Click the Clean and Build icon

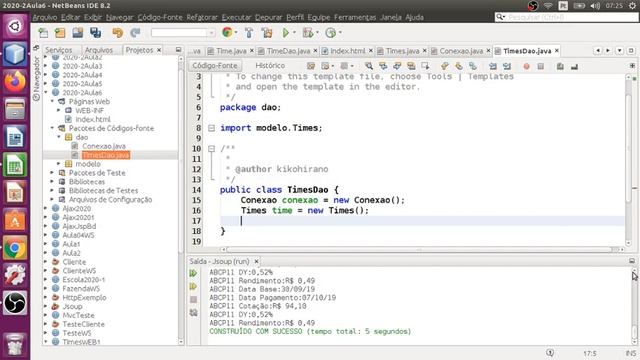(267, 33)
